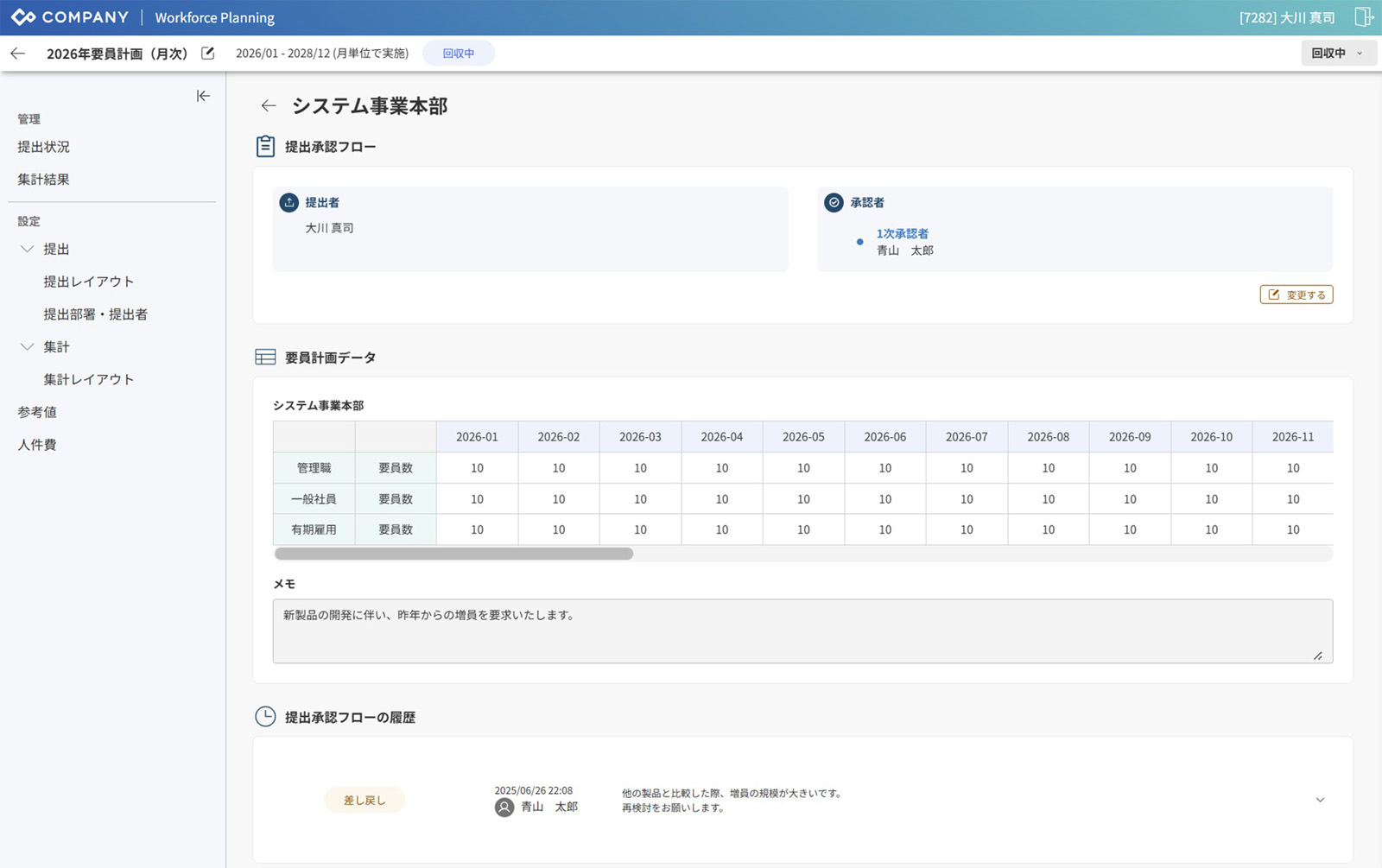Open 提出状況 in the sidebar
1382x868 pixels.
coord(44,147)
